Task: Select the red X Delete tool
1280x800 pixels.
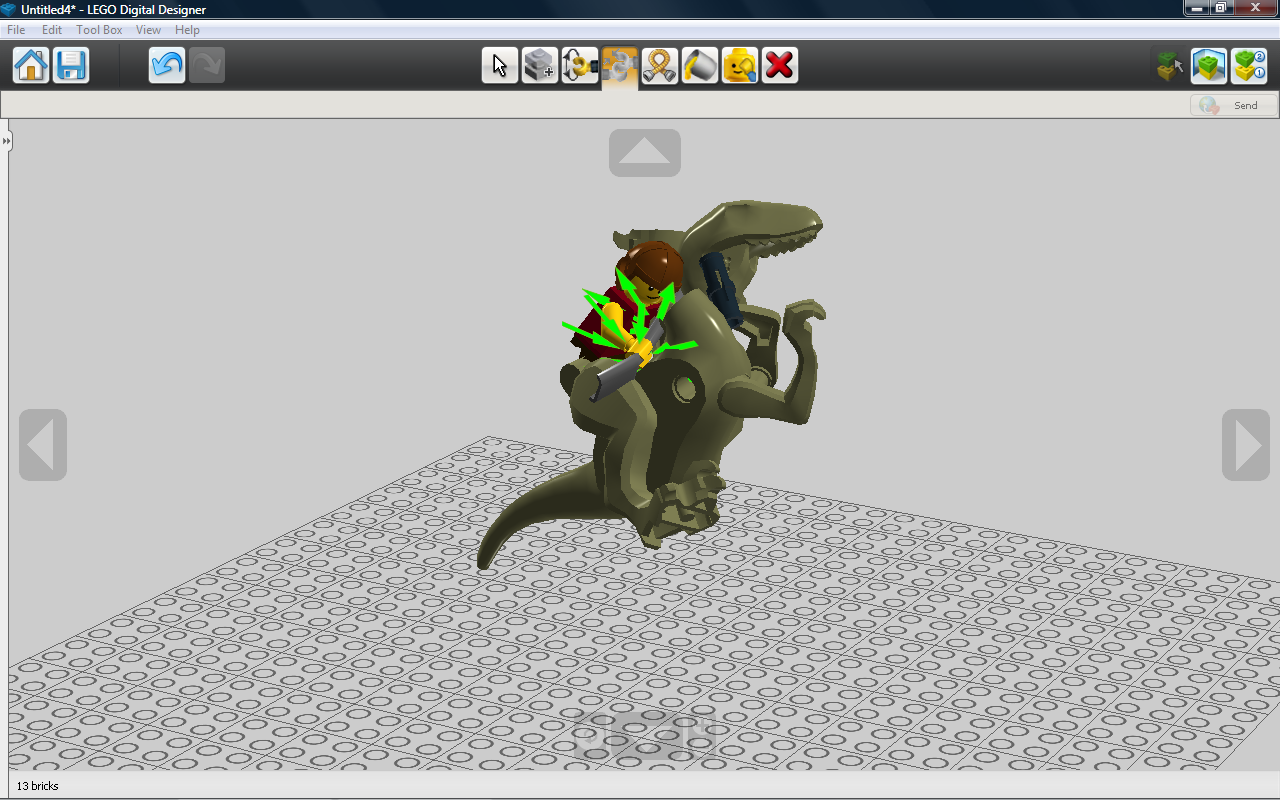Action: 780,66
